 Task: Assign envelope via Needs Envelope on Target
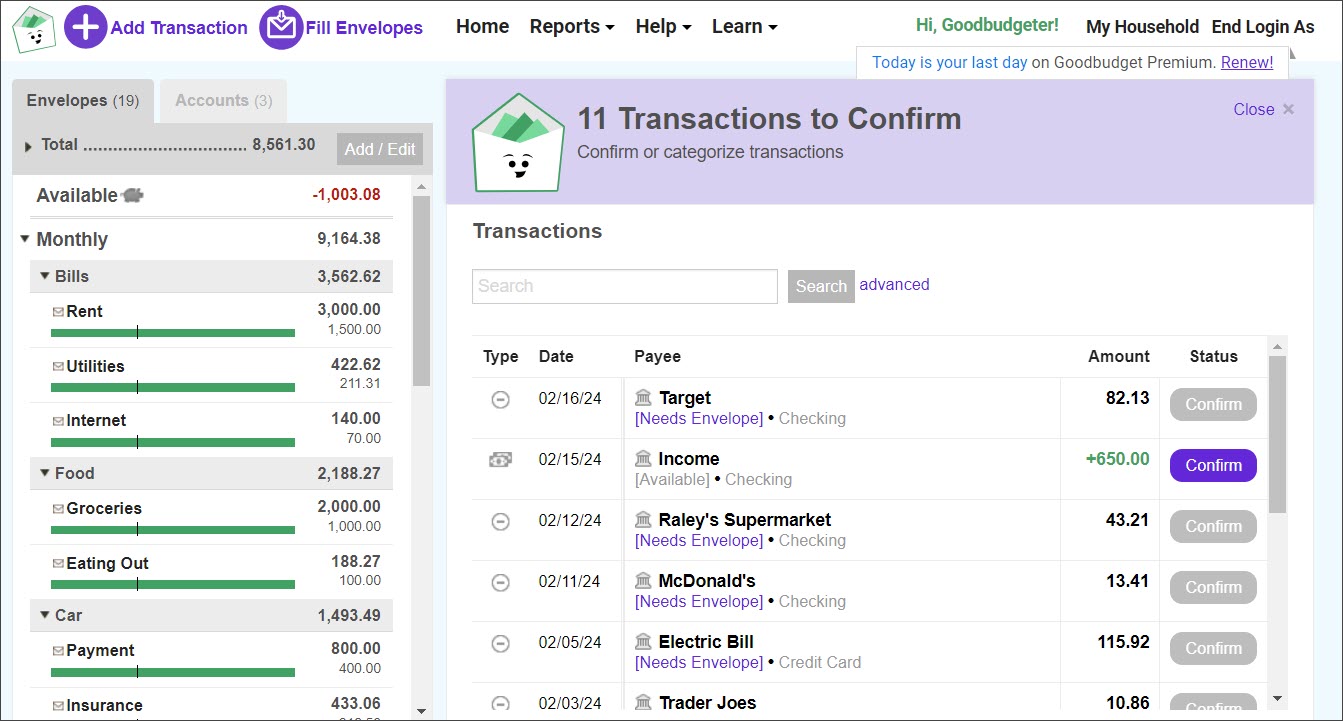coord(699,419)
